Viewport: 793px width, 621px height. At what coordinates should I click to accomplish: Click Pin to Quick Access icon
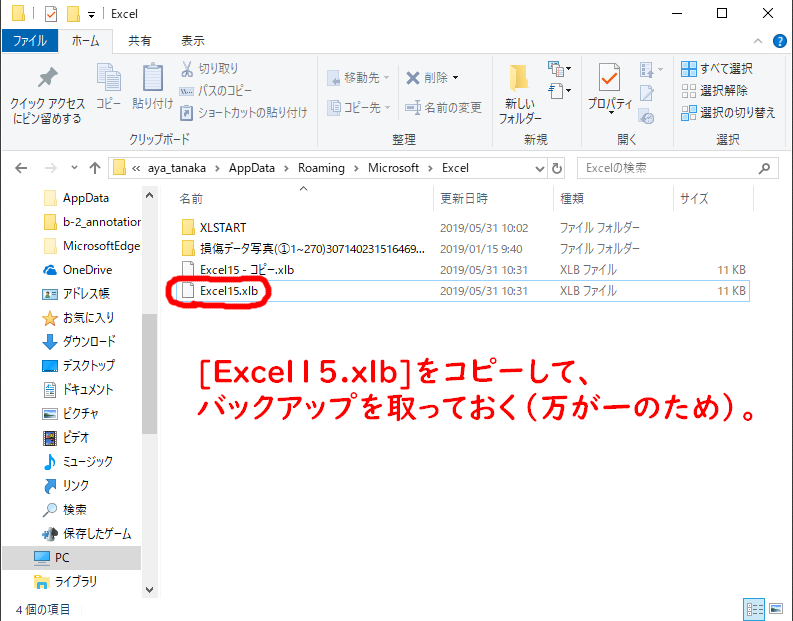coord(48,78)
